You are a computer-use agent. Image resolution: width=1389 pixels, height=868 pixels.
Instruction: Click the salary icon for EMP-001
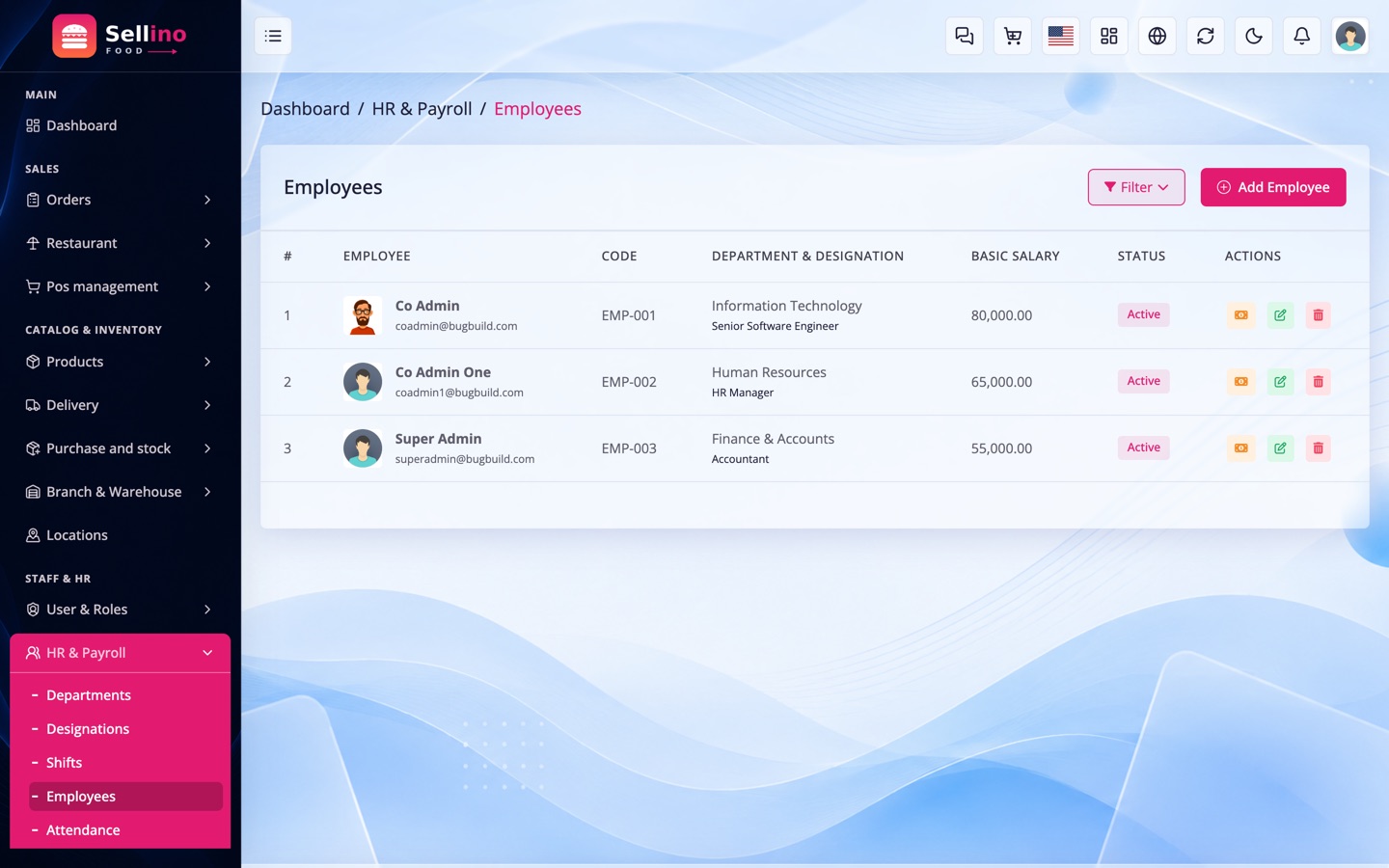click(1241, 315)
